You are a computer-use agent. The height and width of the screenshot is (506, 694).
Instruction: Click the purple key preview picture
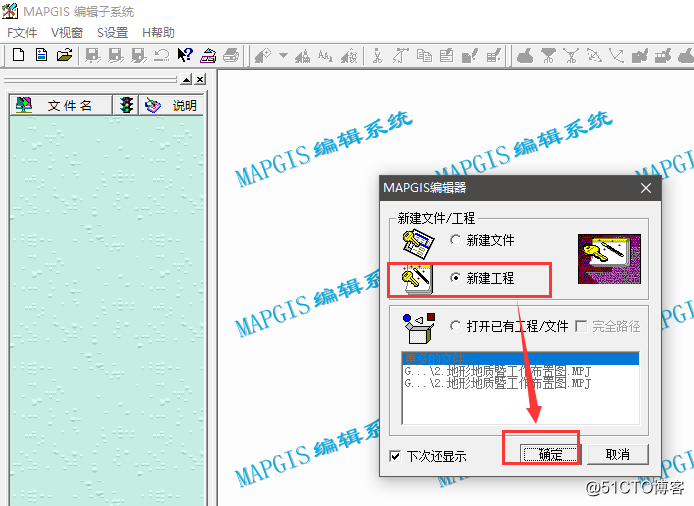point(609,259)
